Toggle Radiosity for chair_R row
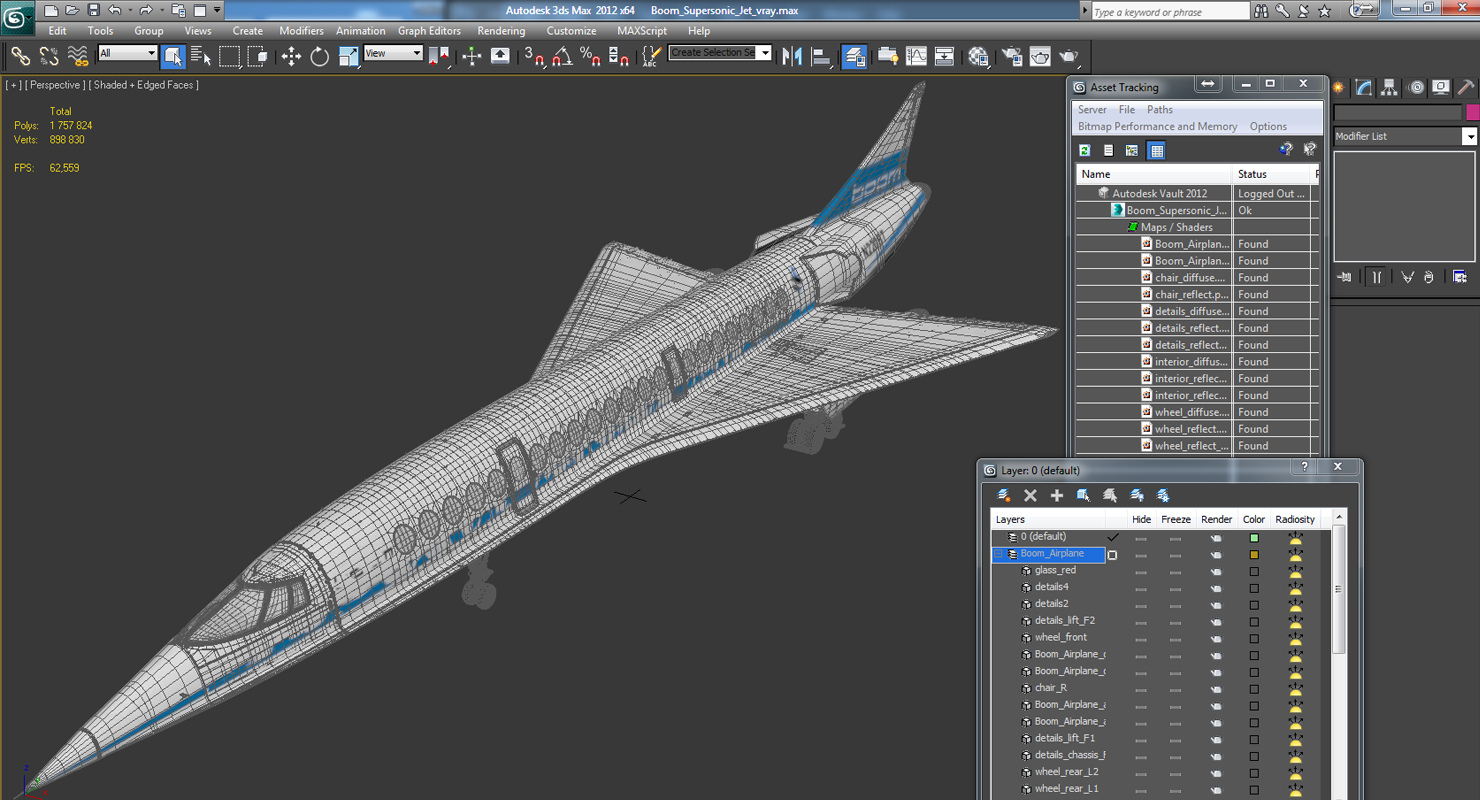The image size is (1480, 800). point(1295,688)
